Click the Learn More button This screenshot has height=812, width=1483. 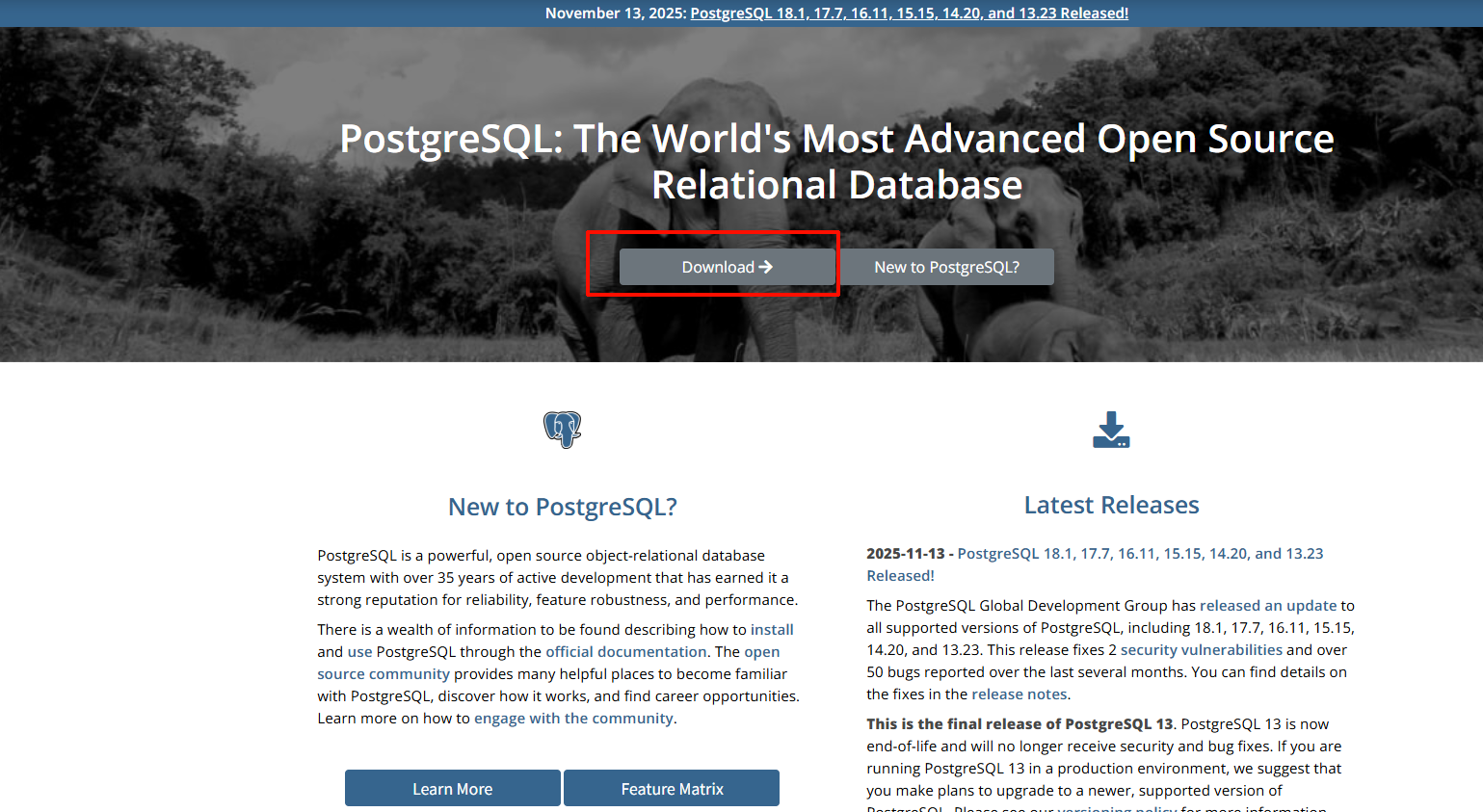[453, 789]
